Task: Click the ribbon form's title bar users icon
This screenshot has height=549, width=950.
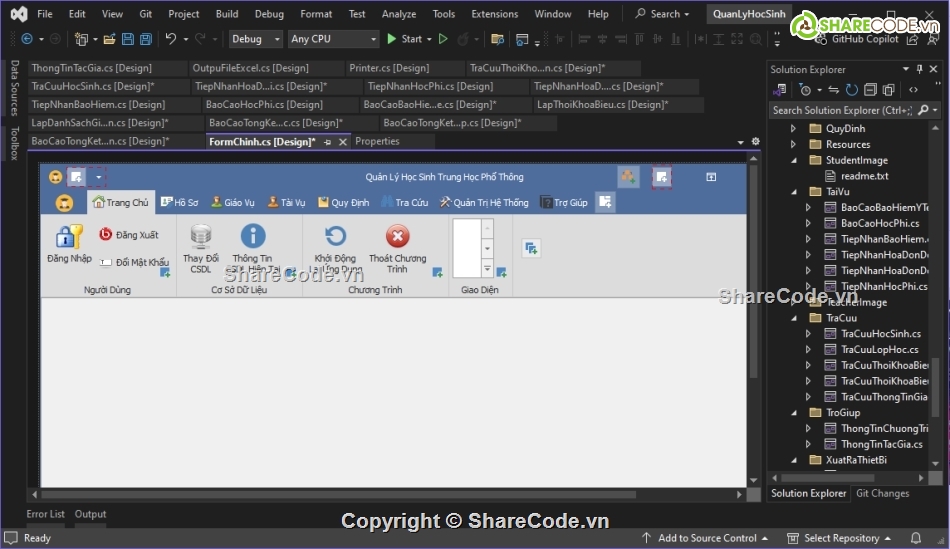Action: pyautogui.click(x=628, y=177)
